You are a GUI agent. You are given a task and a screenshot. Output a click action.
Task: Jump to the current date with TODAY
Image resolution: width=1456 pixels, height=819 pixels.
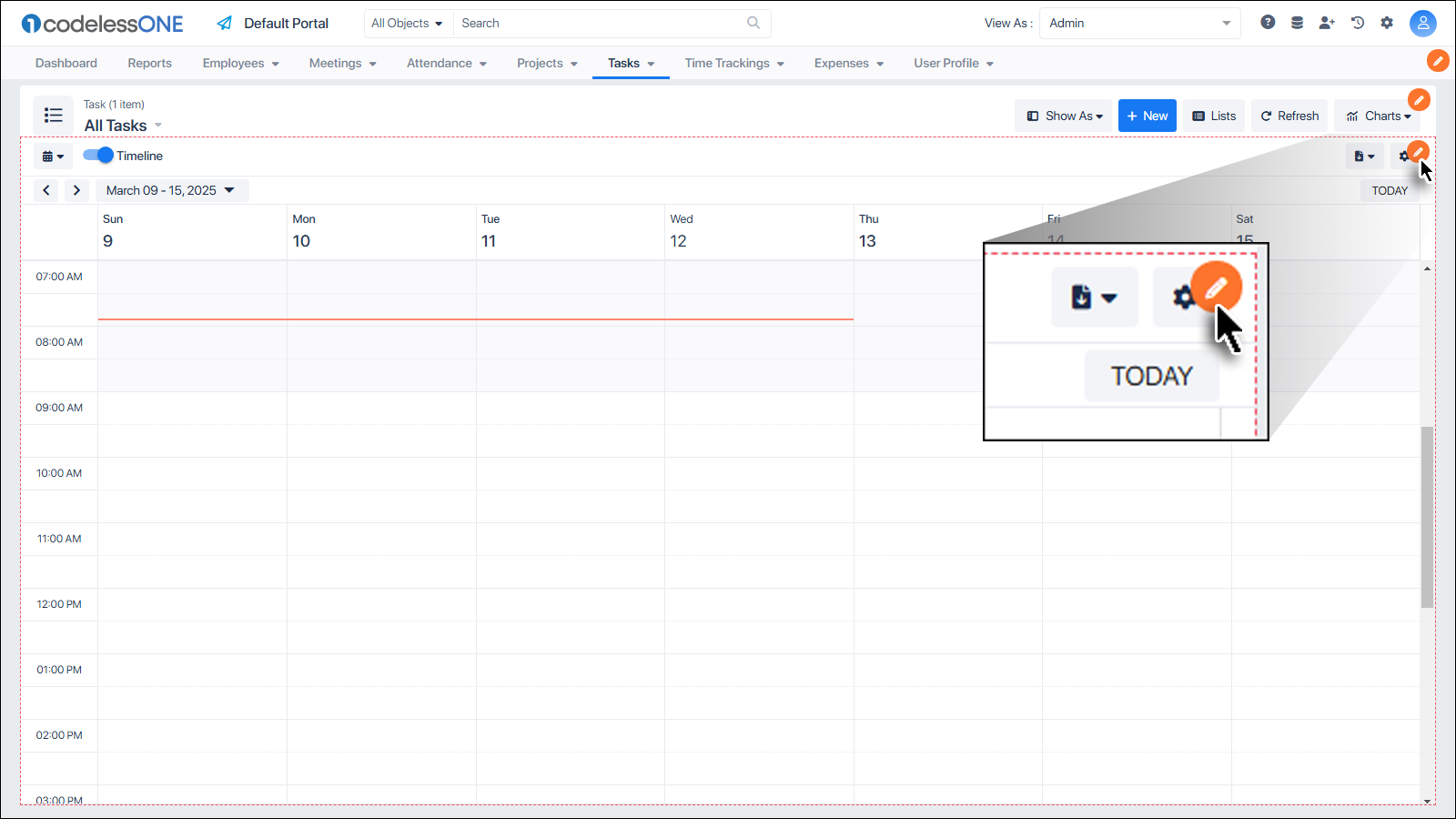click(x=1390, y=190)
